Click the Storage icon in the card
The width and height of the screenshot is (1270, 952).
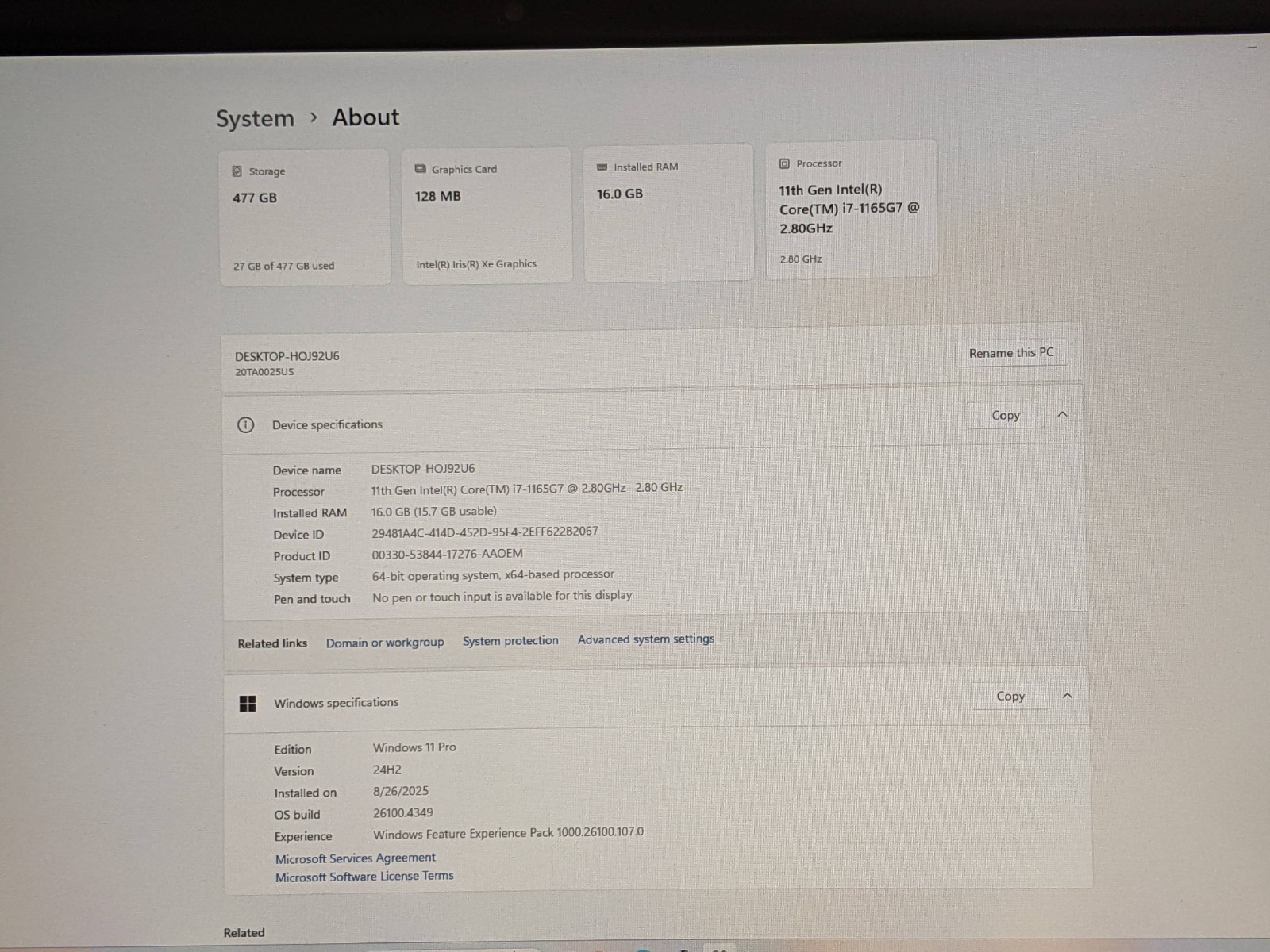pos(237,171)
